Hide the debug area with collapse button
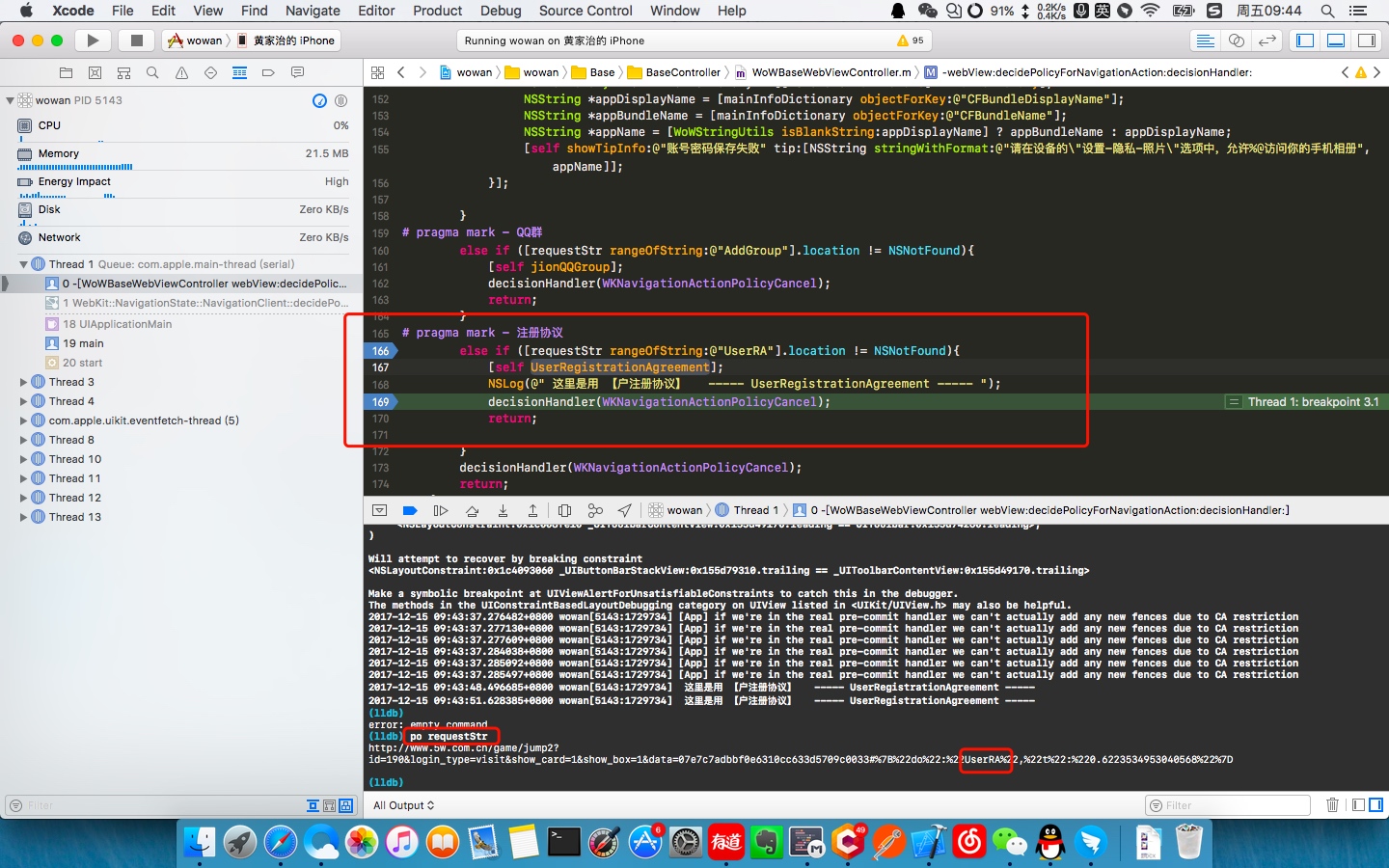The height and width of the screenshot is (868, 1389). point(379,510)
